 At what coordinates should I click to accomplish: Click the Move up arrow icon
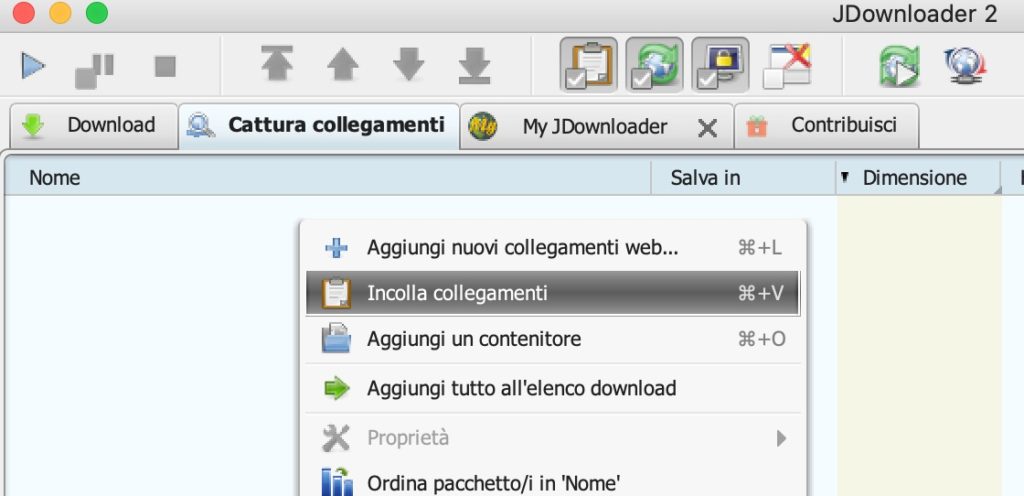pyautogui.click(x=342, y=66)
